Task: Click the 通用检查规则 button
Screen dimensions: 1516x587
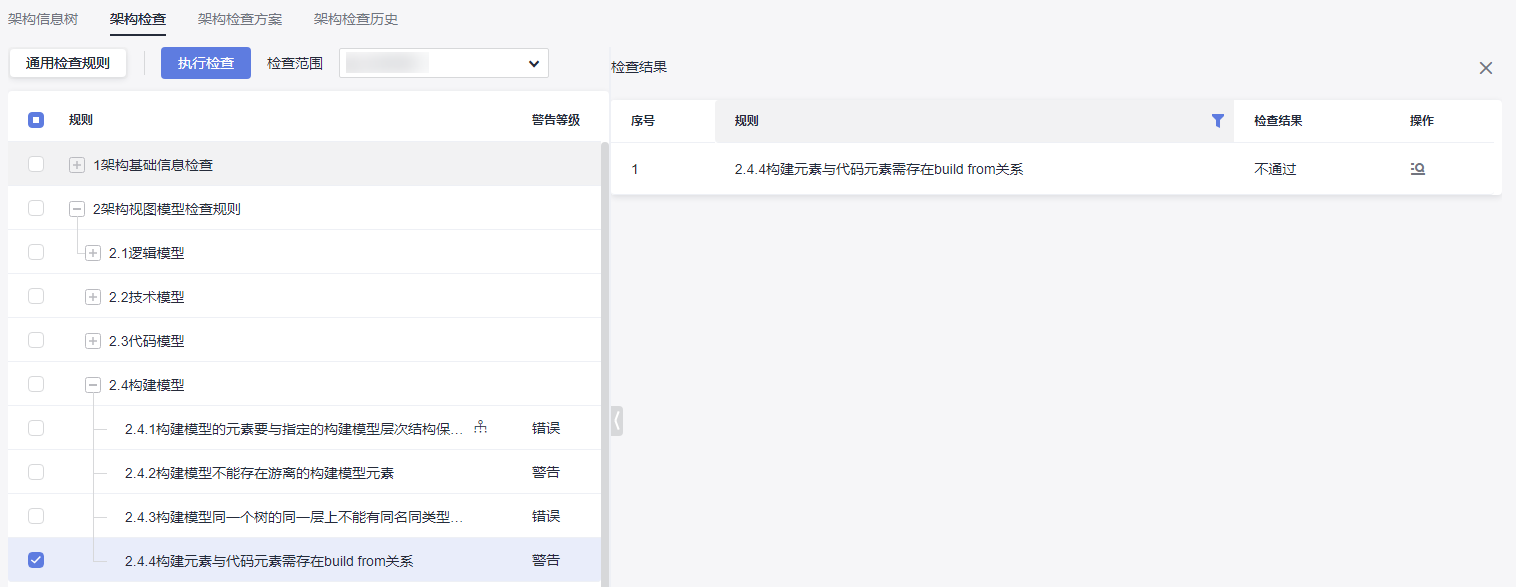Action: (68, 63)
